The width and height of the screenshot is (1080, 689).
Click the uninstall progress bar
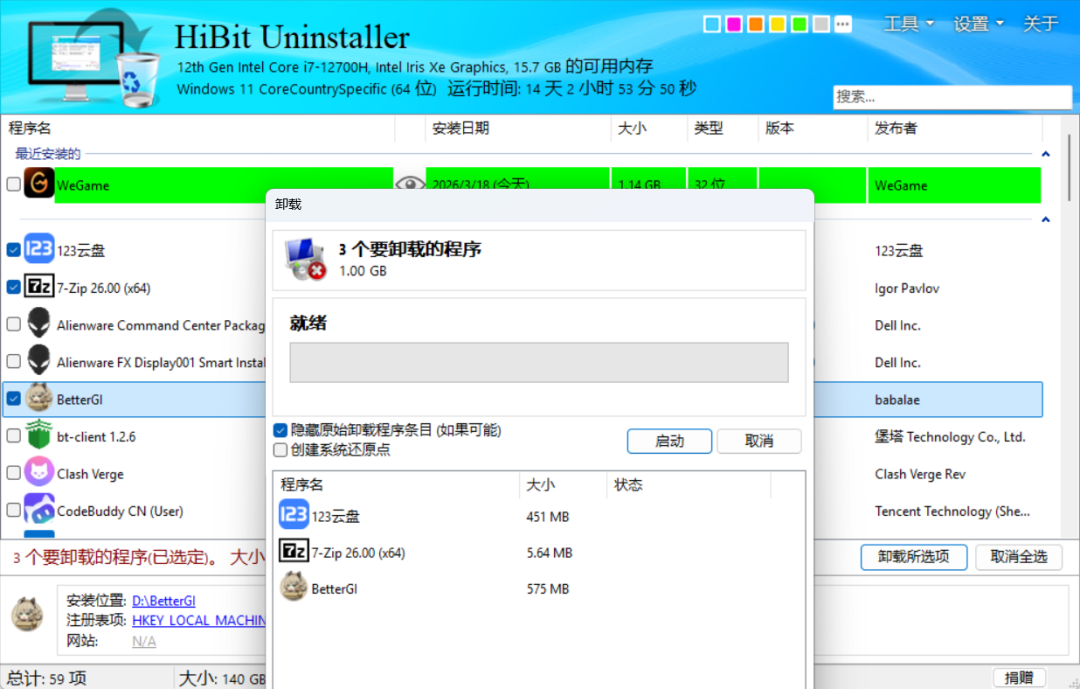click(539, 362)
